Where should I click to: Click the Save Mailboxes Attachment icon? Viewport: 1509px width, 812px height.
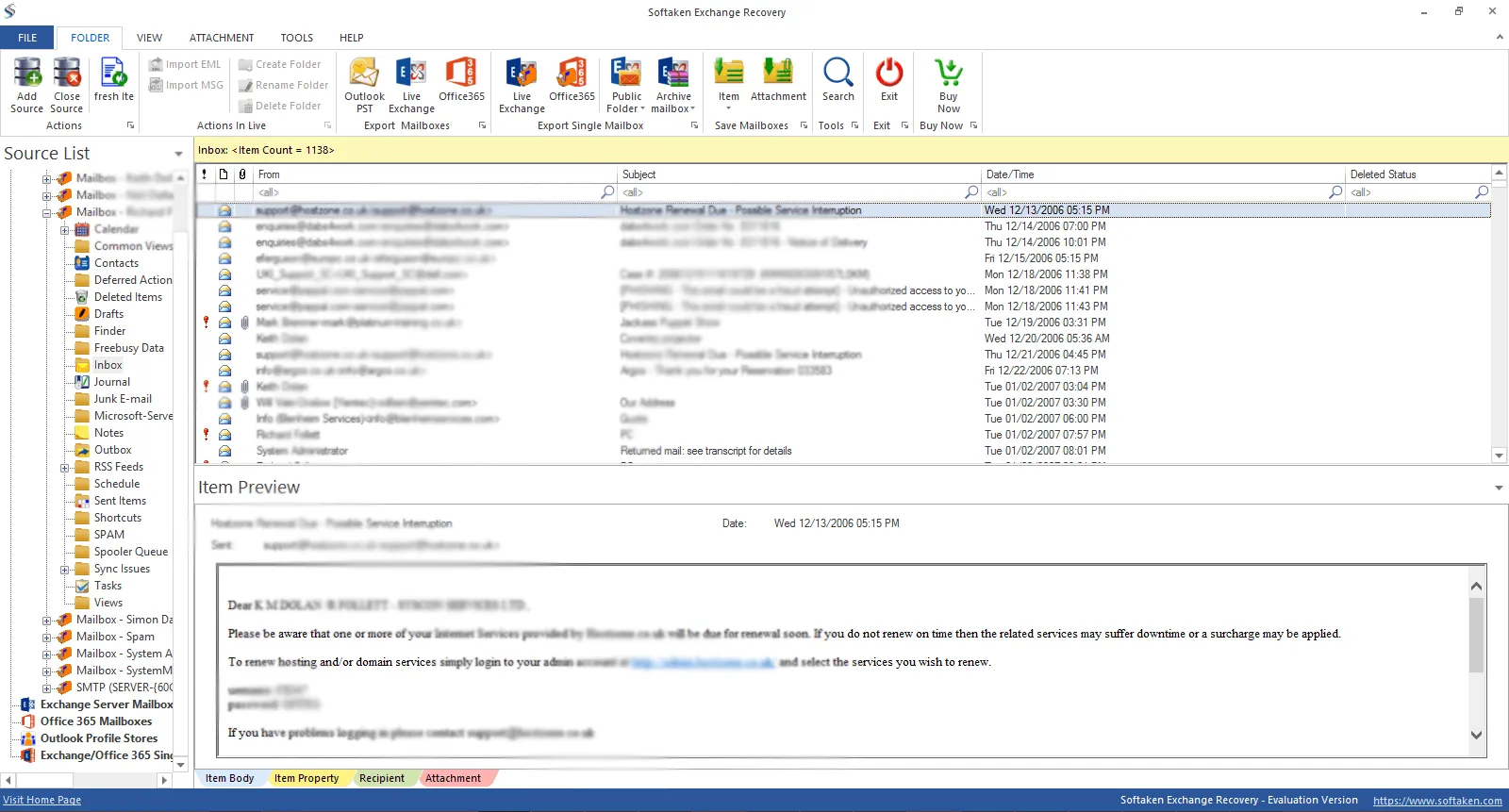[778, 73]
